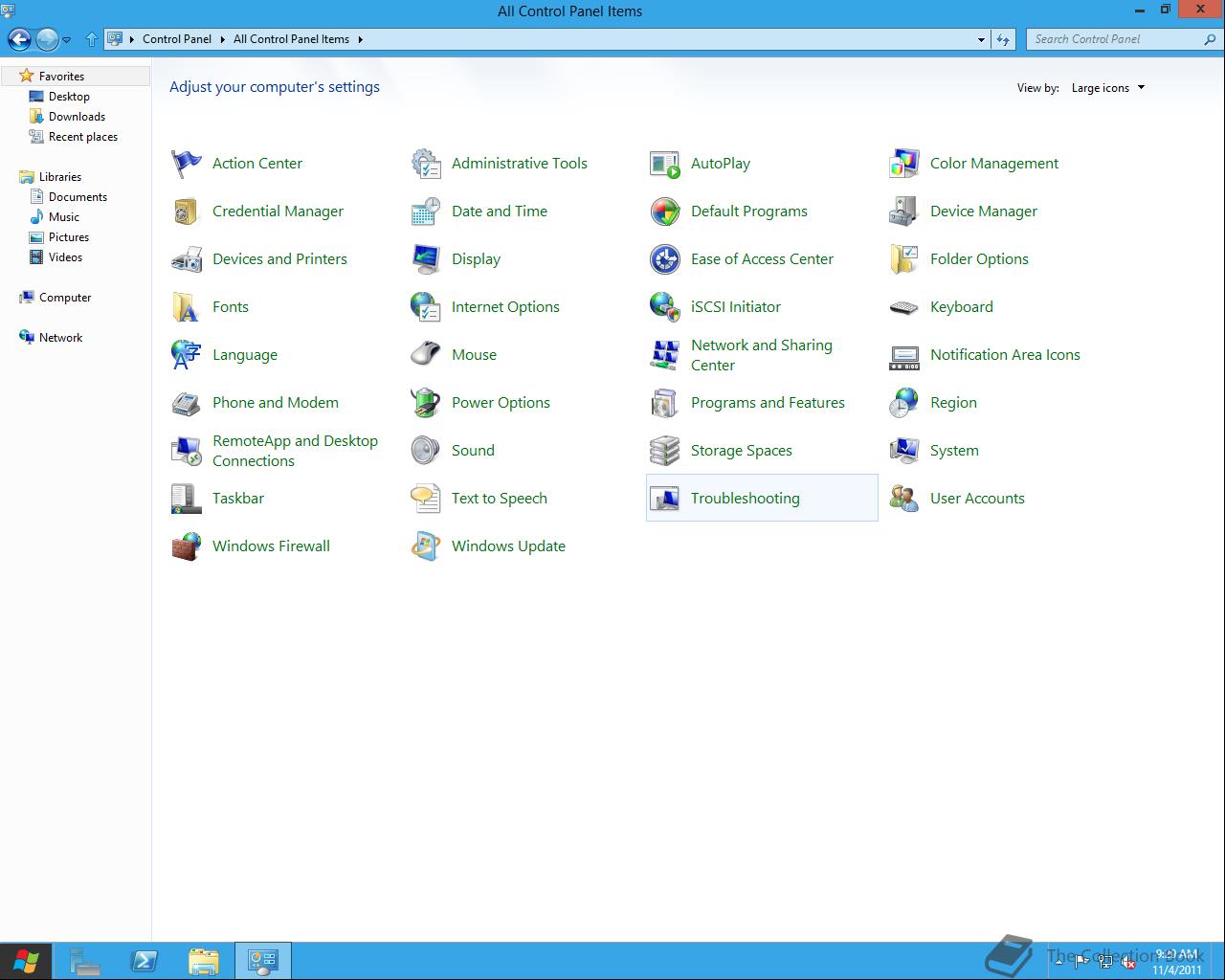Click the Forward navigation button
Viewport: 1225px width, 980px height.
pyautogui.click(x=47, y=39)
